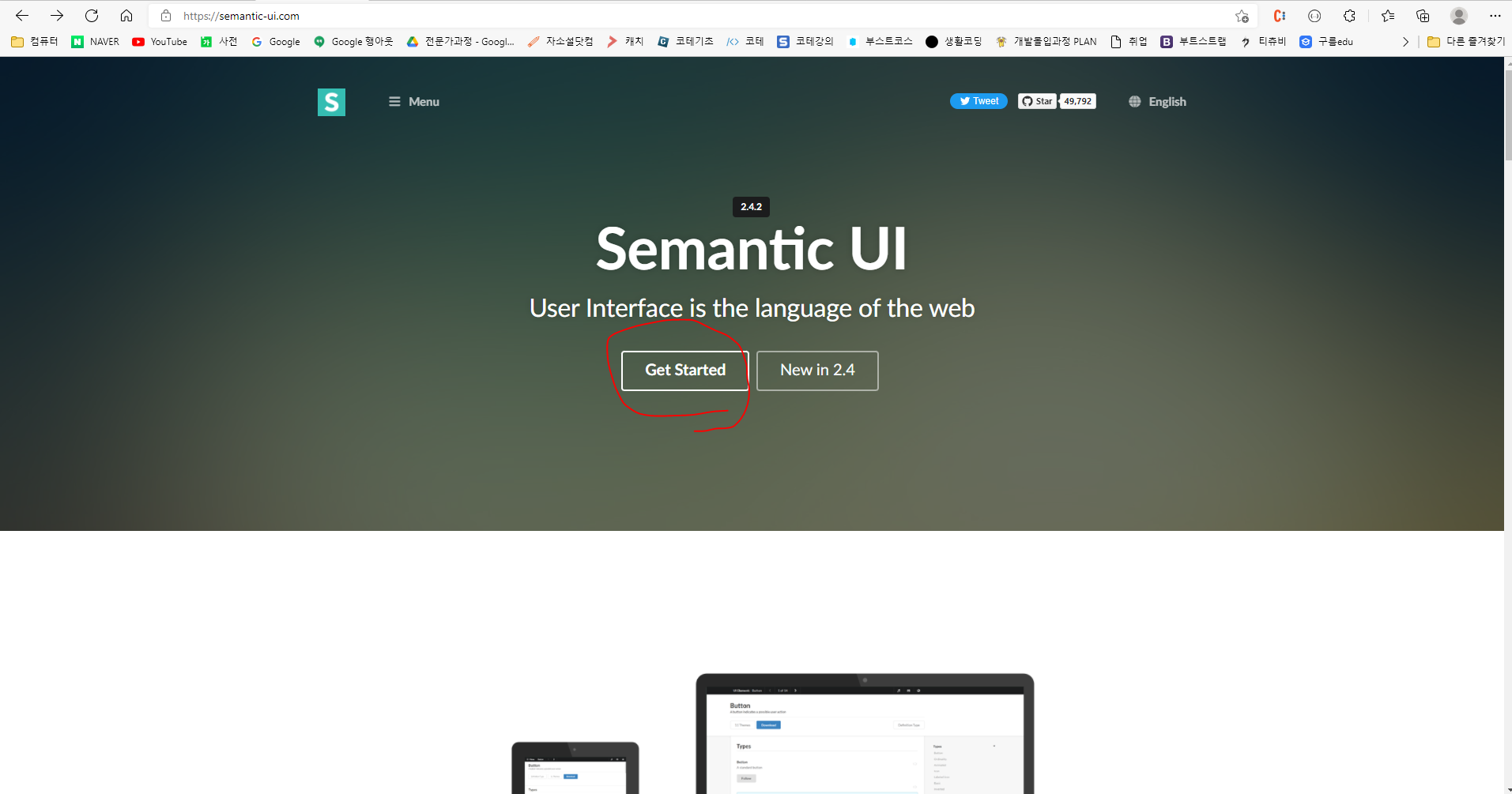This screenshot has height=794, width=1512.
Task: Click the Semantic UI S logo
Action: pos(331,102)
